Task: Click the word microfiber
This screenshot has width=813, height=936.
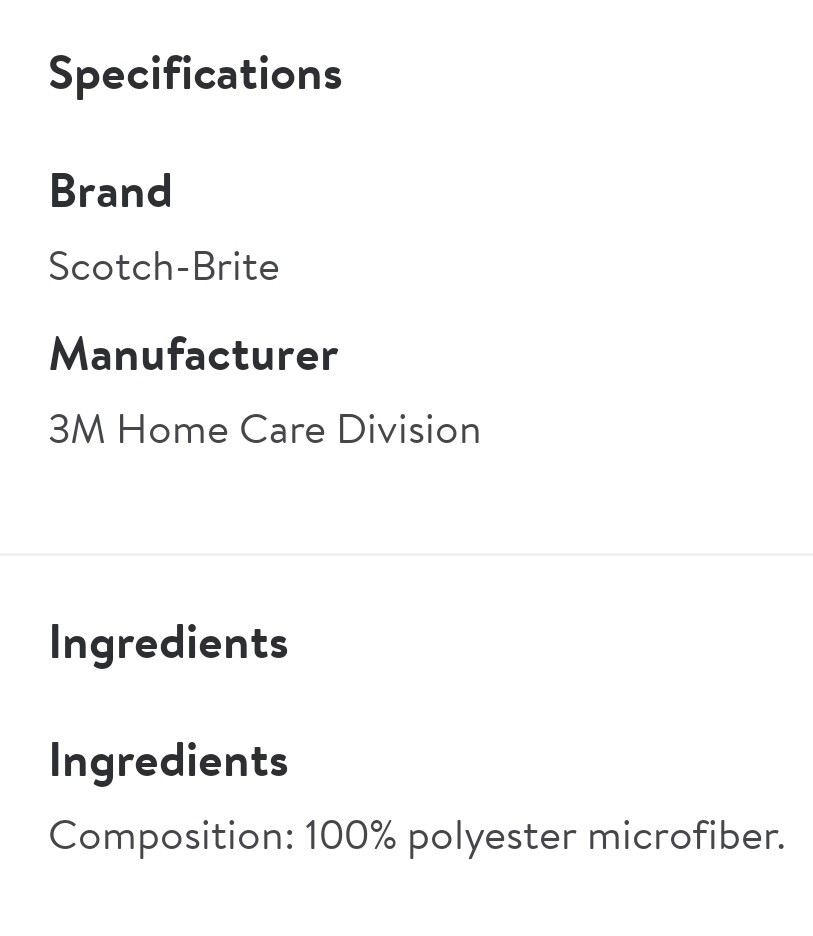Action: 686,835
